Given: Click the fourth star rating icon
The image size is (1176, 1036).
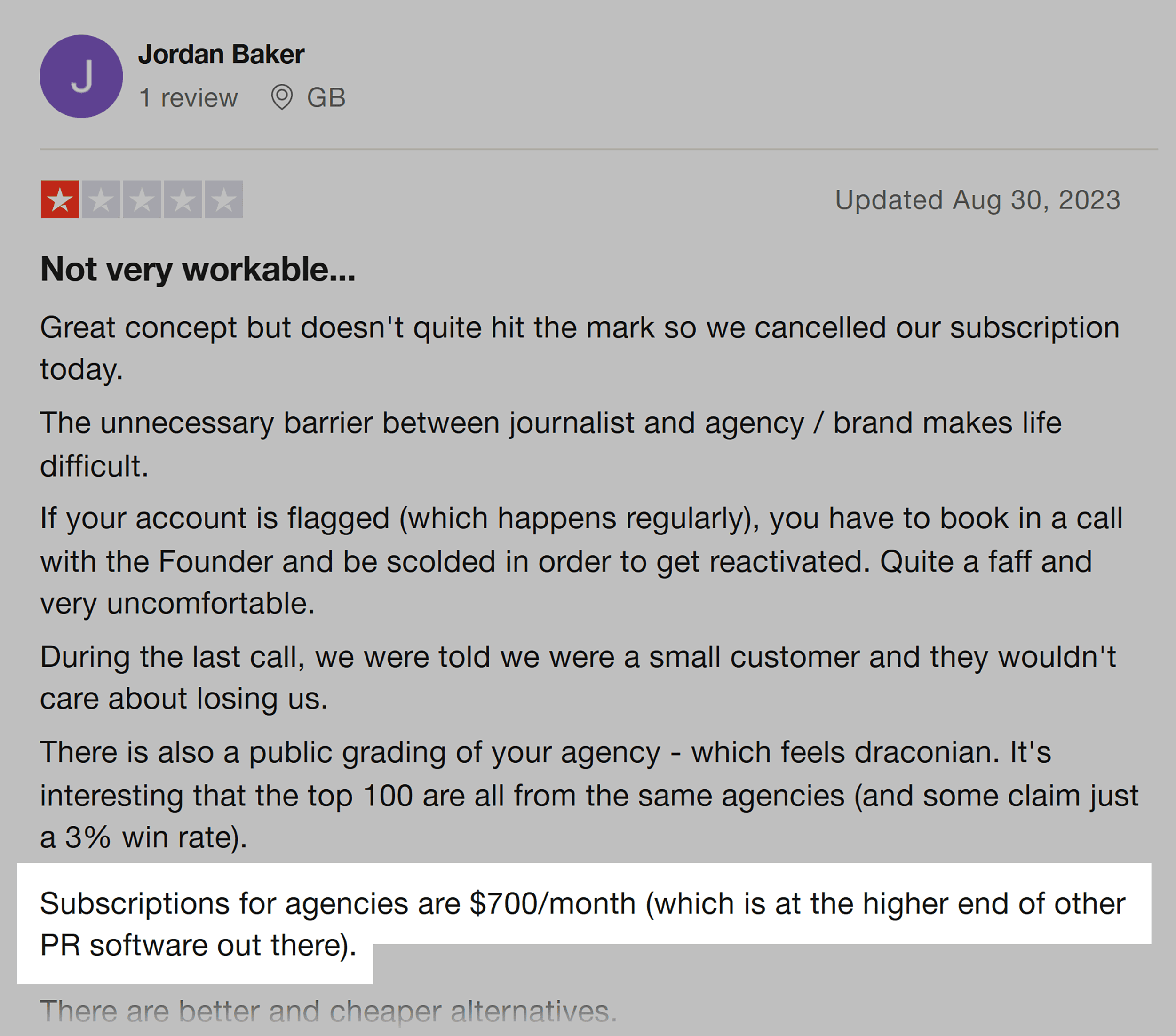Looking at the screenshot, I should [x=183, y=199].
